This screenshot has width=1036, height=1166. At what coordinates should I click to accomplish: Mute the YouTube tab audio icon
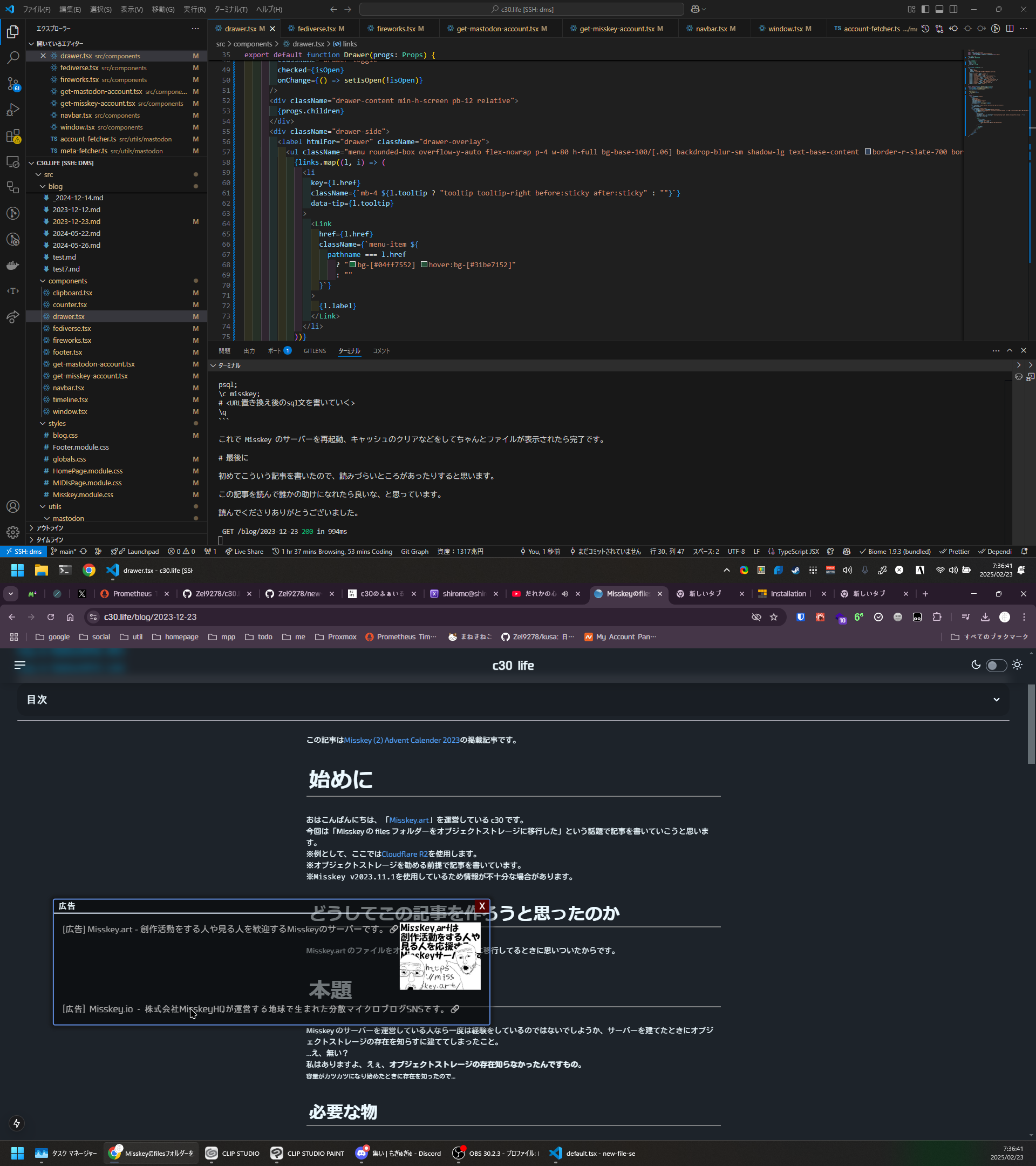pos(564,594)
